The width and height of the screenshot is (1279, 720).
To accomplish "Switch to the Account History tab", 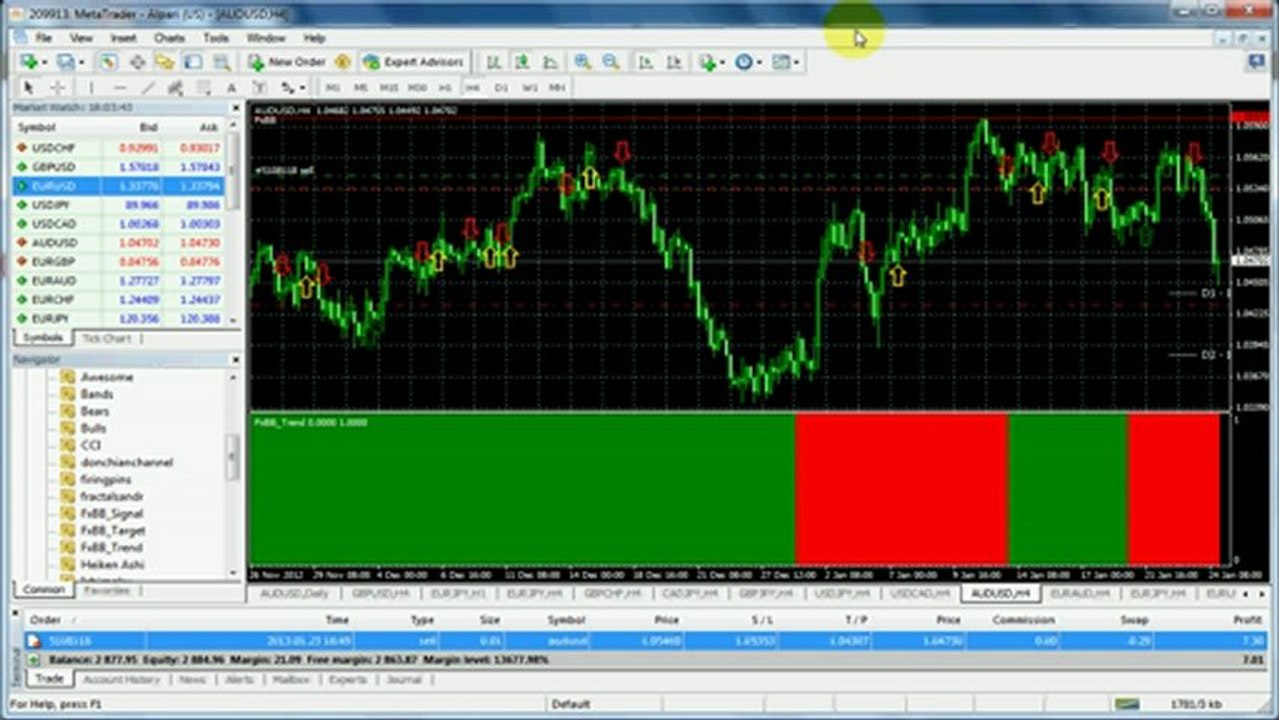I will pyautogui.click(x=121, y=679).
